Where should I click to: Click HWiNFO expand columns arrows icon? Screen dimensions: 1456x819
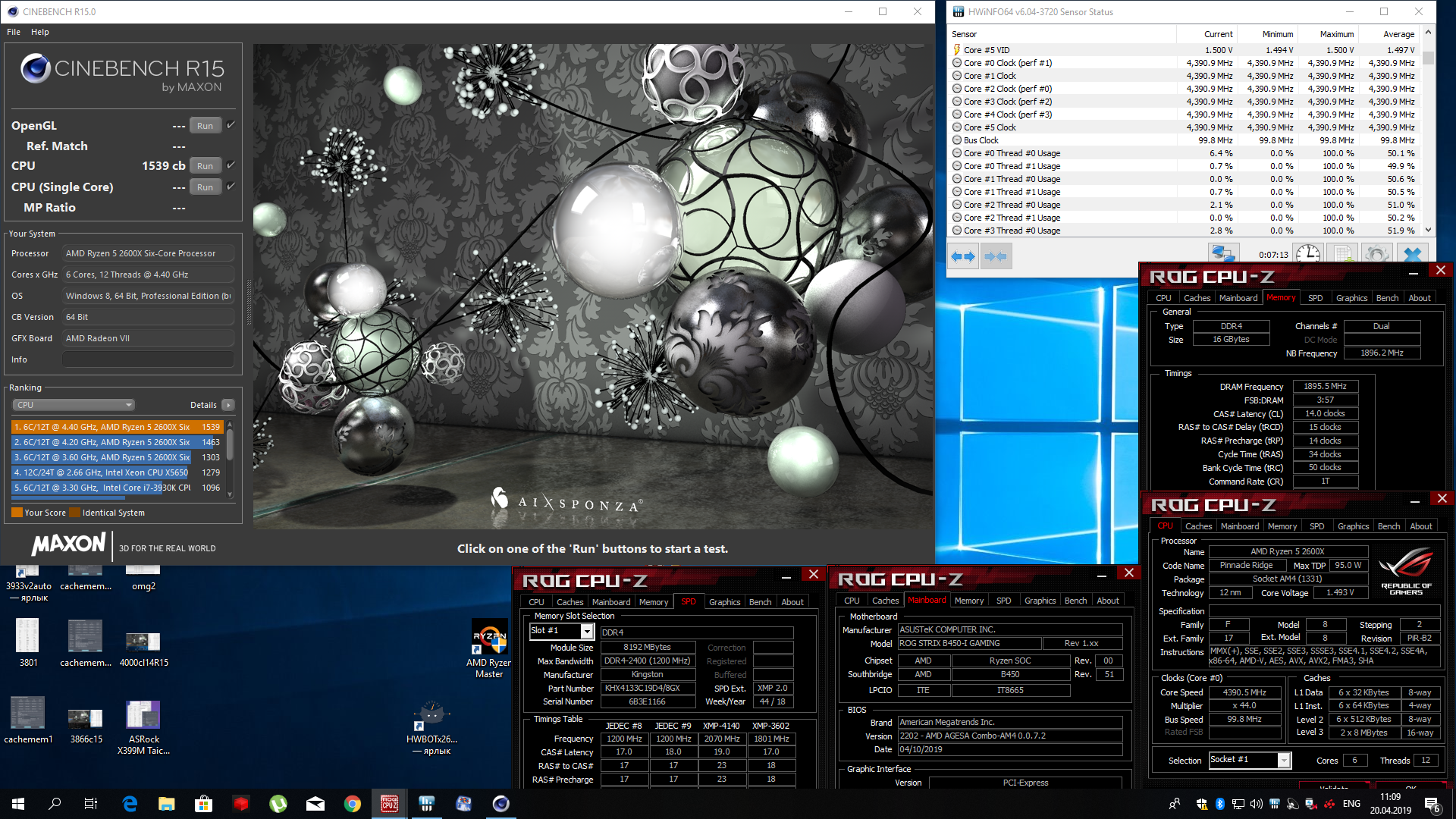(x=963, y=256)
